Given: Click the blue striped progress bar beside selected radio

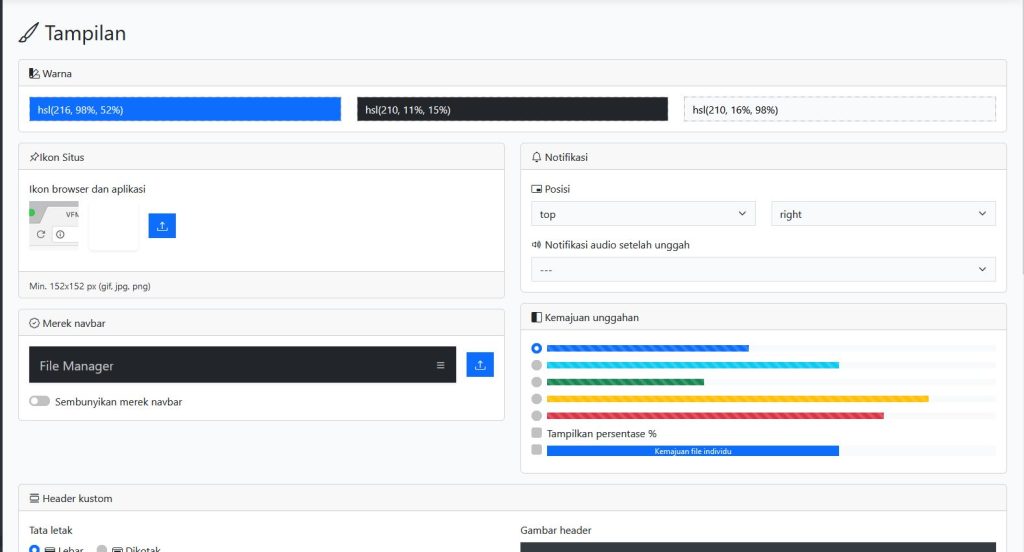Looking at the screenshot, I should [x=648, y=348].
